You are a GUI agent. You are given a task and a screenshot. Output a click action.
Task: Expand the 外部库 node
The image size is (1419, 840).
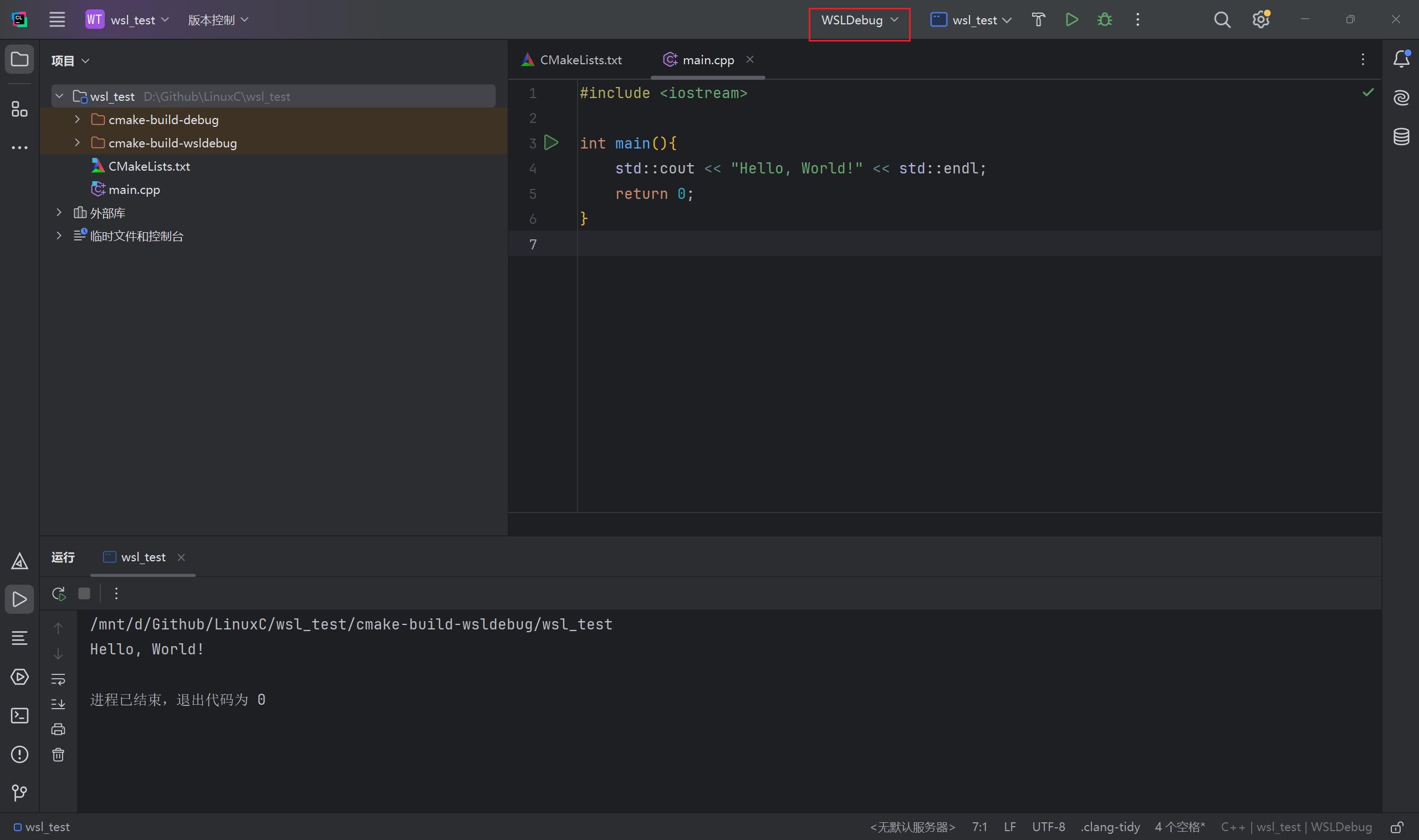tap(59, 213)
